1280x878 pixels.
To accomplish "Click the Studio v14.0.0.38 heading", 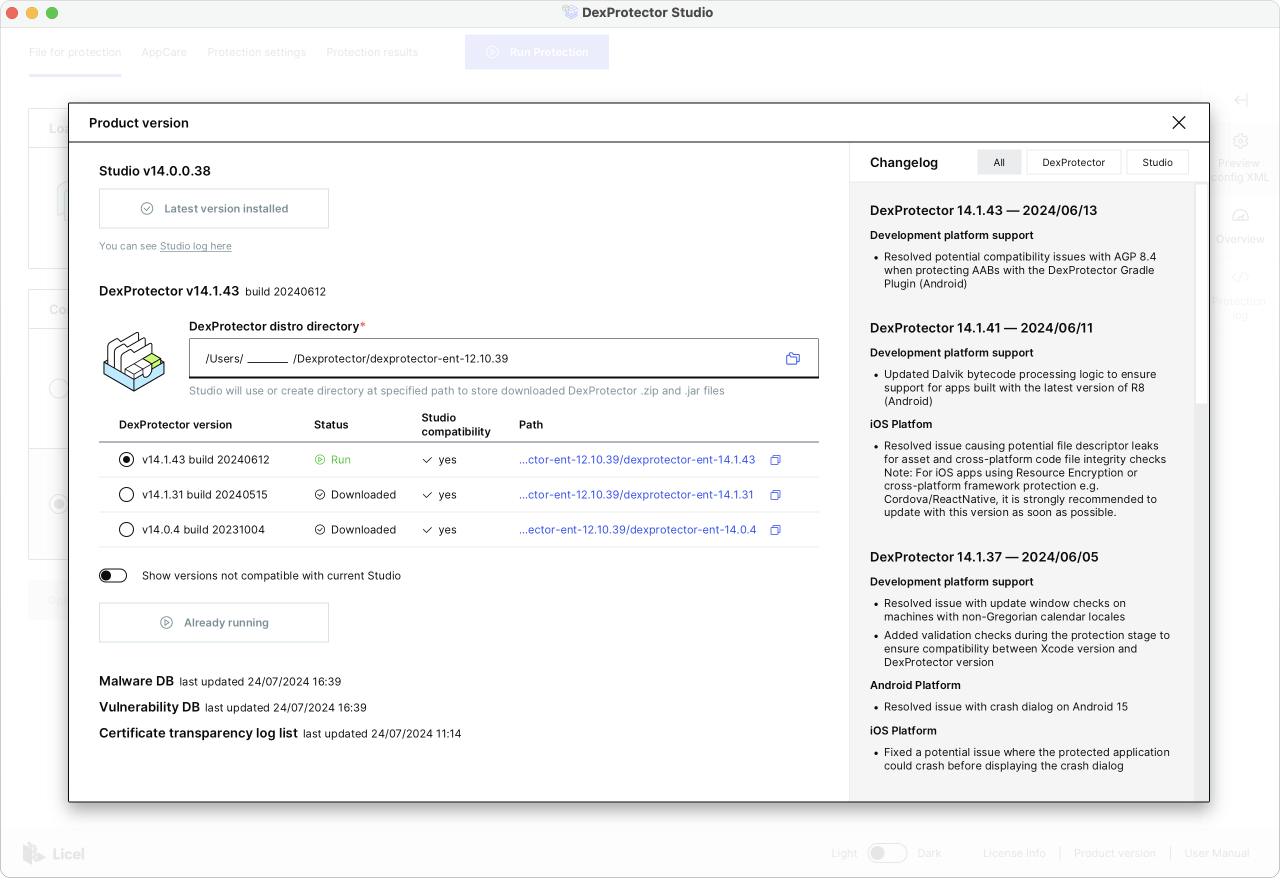I will [155, 171].
